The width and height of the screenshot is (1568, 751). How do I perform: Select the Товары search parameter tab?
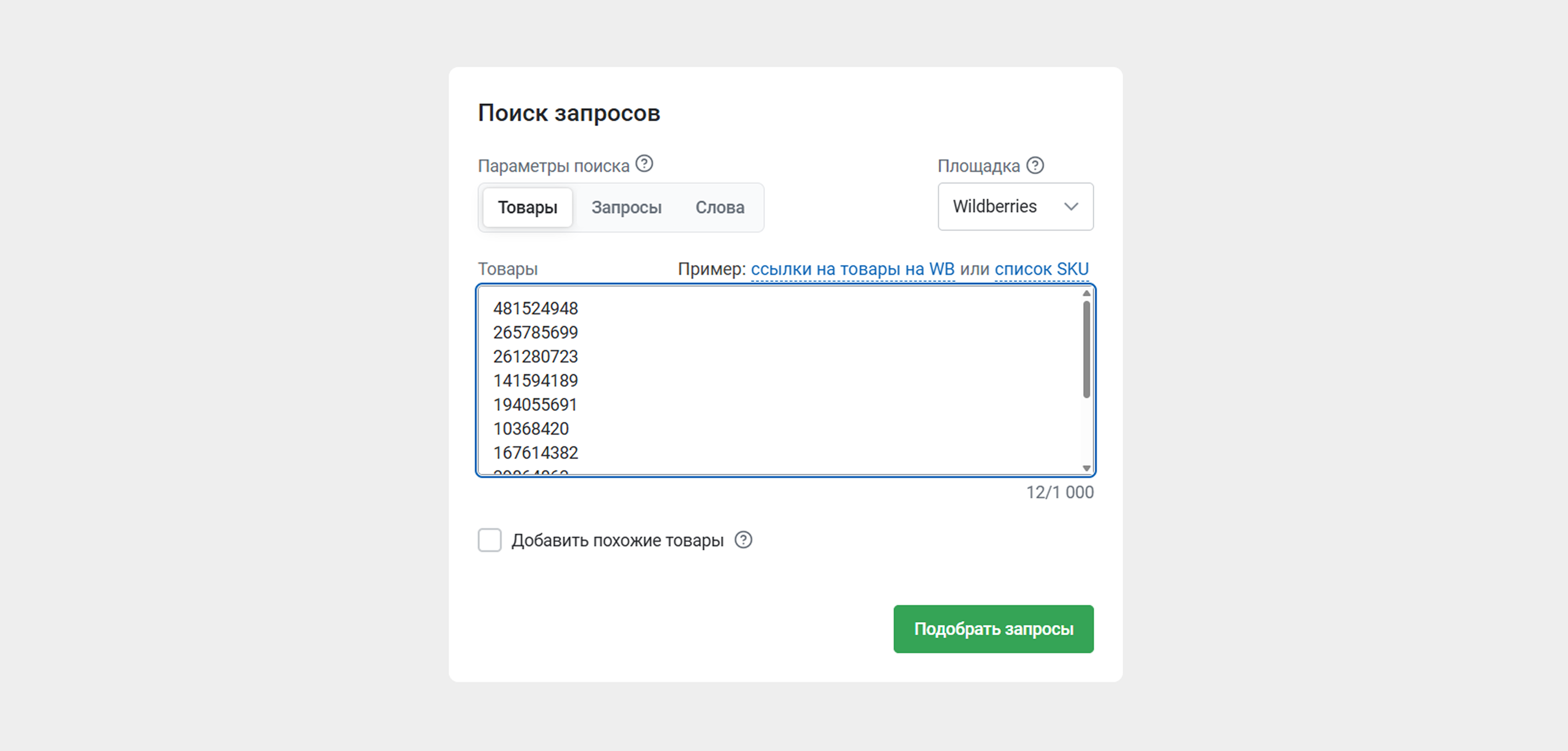[x=528, y=208]
